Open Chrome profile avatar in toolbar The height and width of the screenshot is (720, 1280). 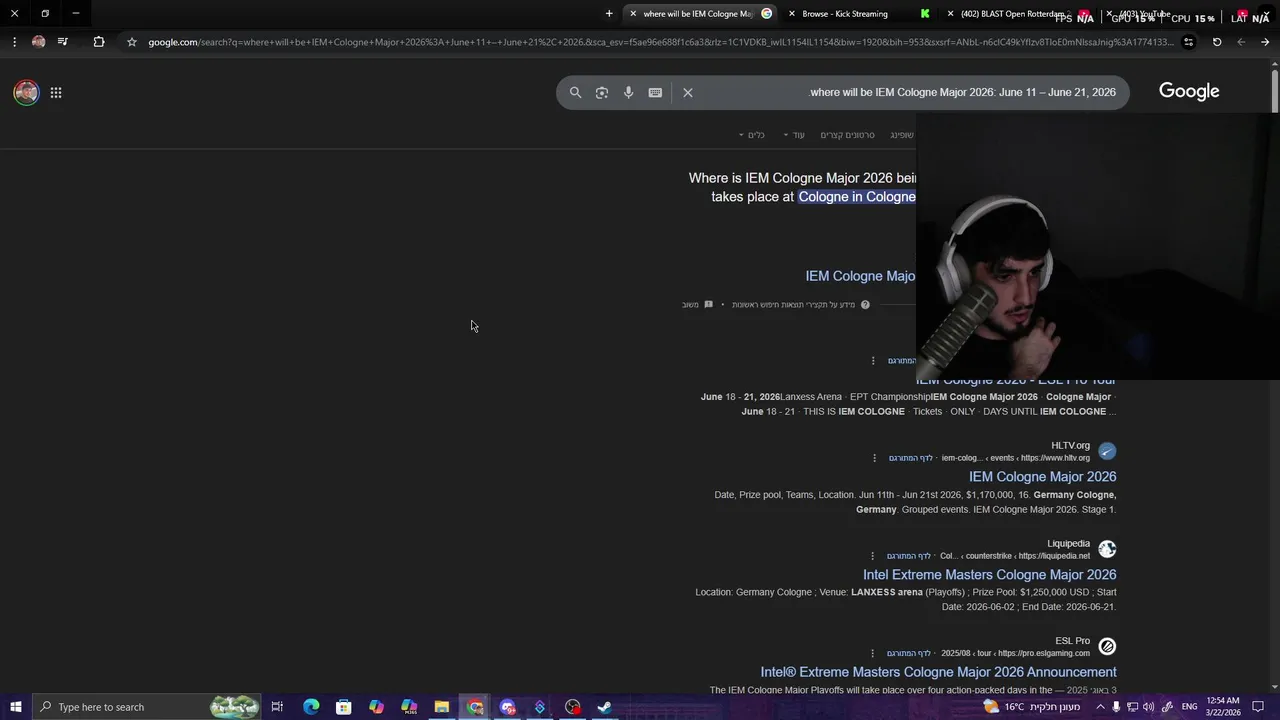click(38, 42)
